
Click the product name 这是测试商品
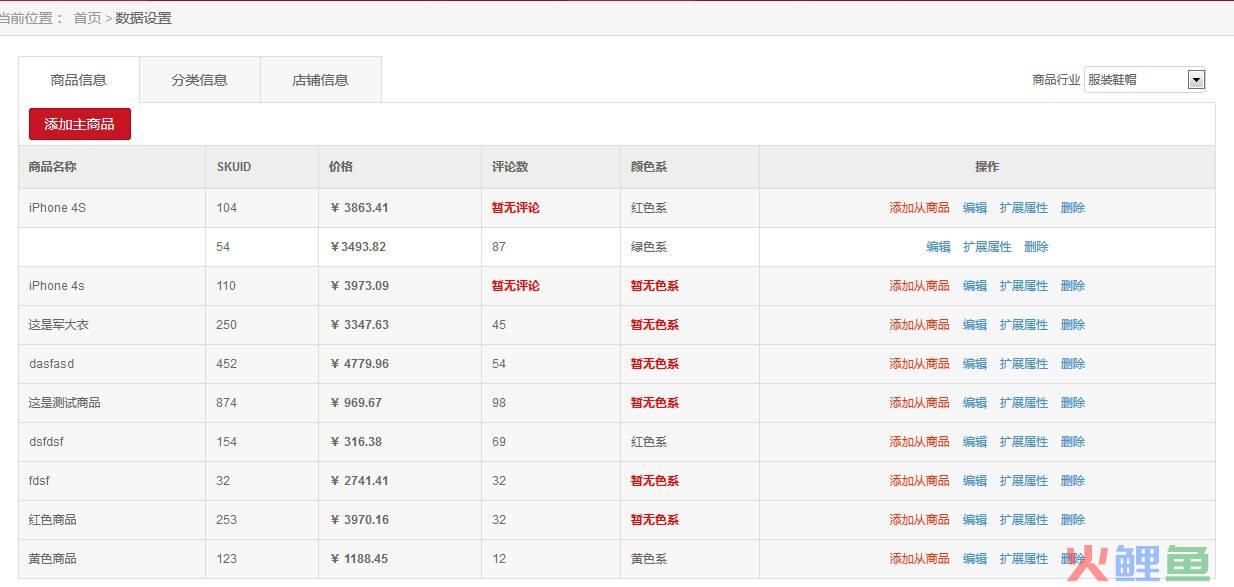click(x=65, y=403)
